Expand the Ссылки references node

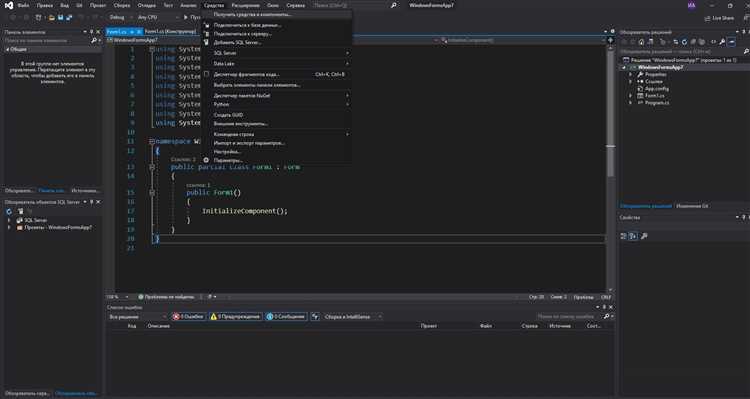pos(630,81)
